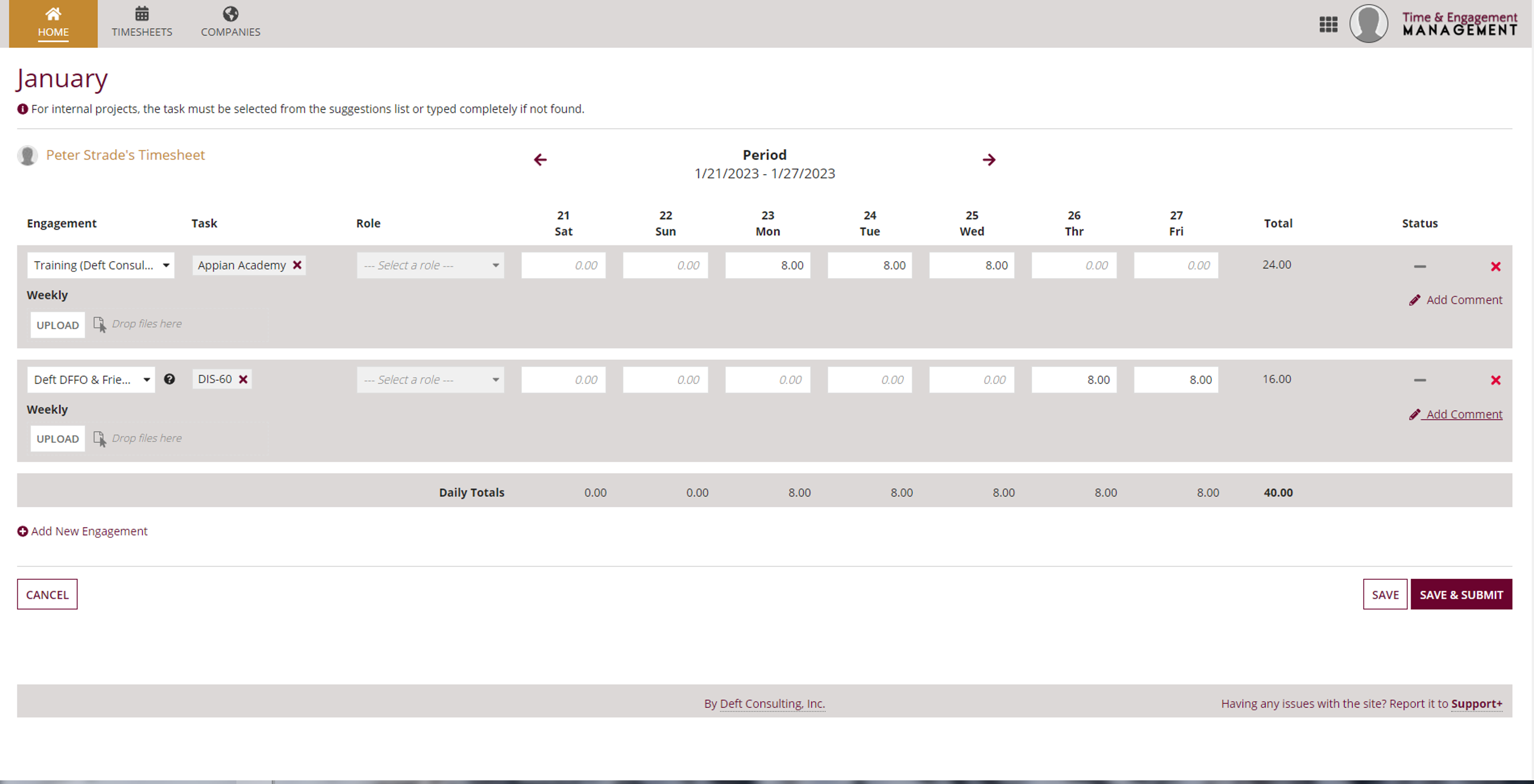This screenshot has width=1534, height=784.
Task: Add comment to Deft DFFO engagement
Action: pos(1455,414)
